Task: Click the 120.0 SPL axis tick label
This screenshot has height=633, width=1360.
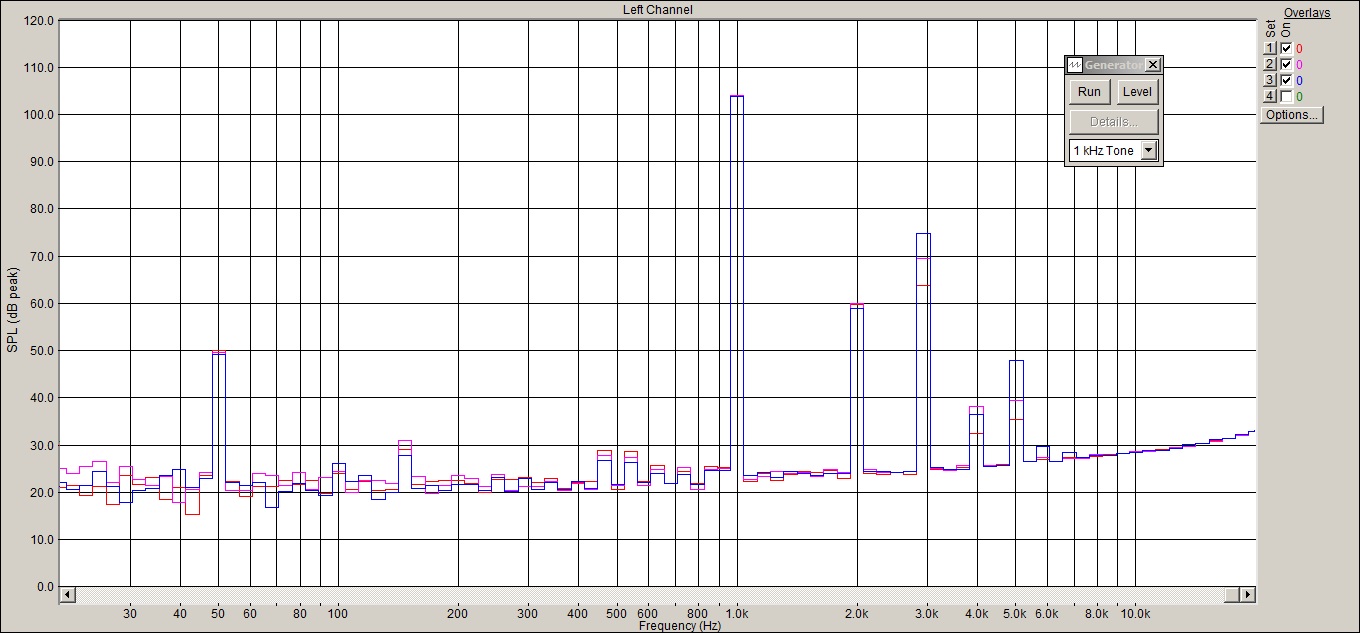Action: (x=39, y=20)
